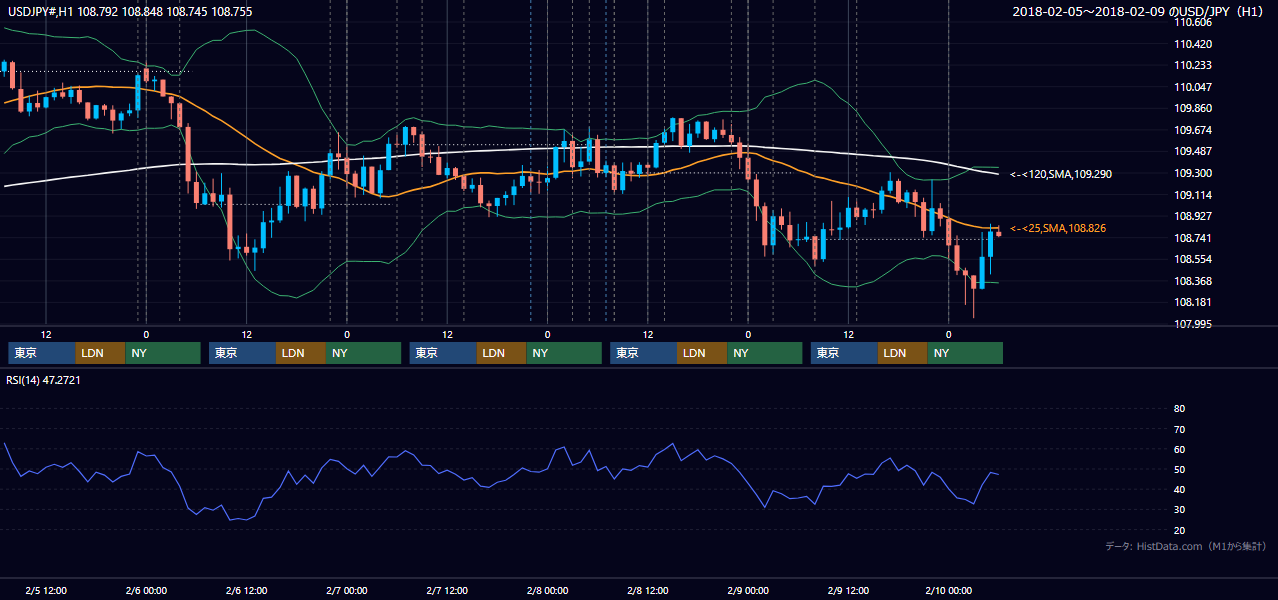The image size is (1278, 600).
Task: Click the 109.674 price axis label
Action: (x=1194, y=130)
